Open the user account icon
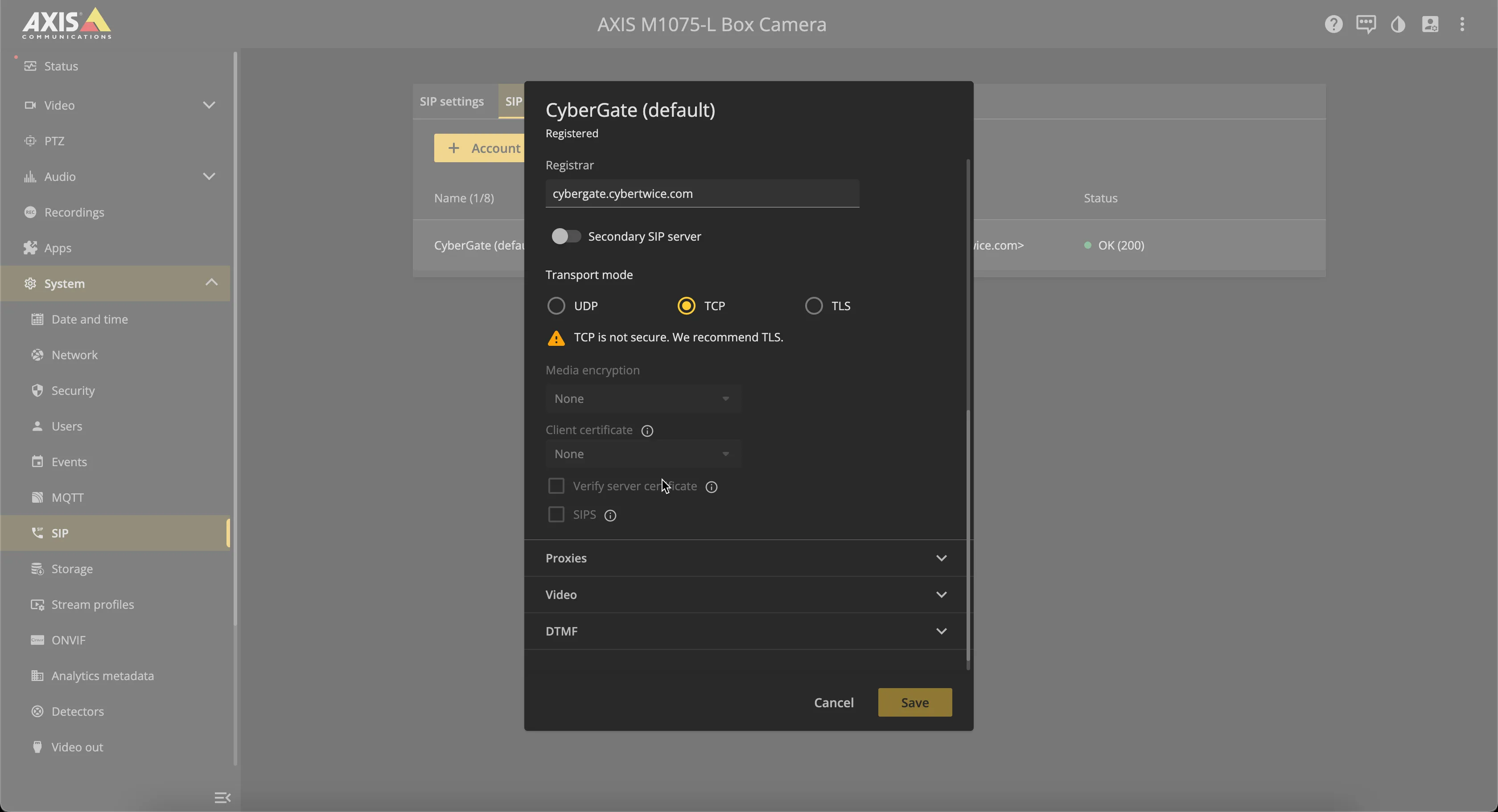1498x812 pixels. [1430, 24]
